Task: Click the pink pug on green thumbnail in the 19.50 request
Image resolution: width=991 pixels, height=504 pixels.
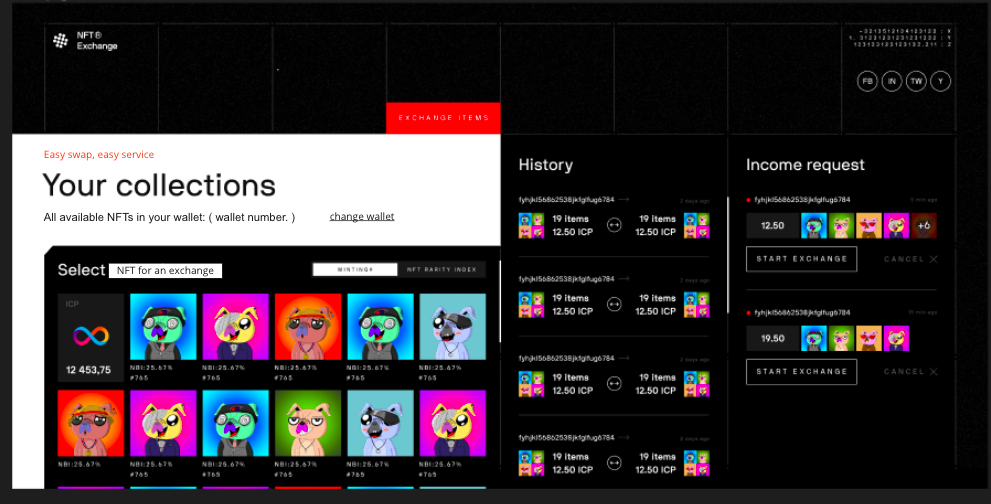Action: click(841, 338)
